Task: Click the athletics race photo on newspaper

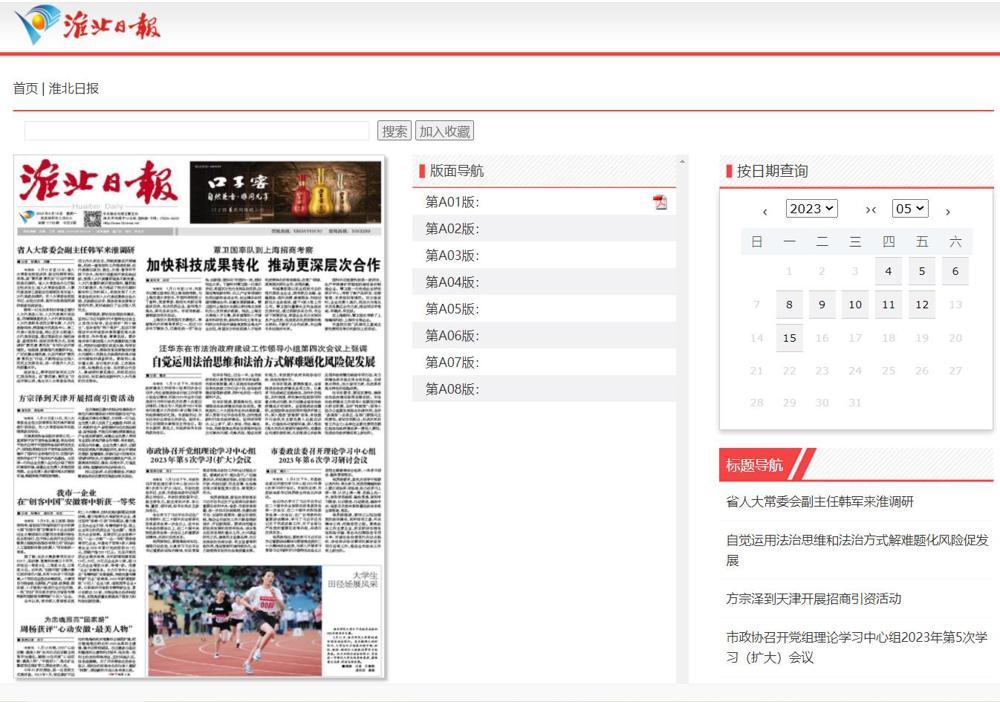Action: coord(264,620)
